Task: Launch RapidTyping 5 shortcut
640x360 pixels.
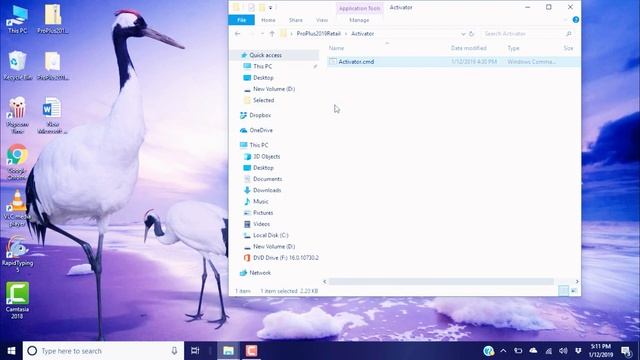Action: [18, 254]
